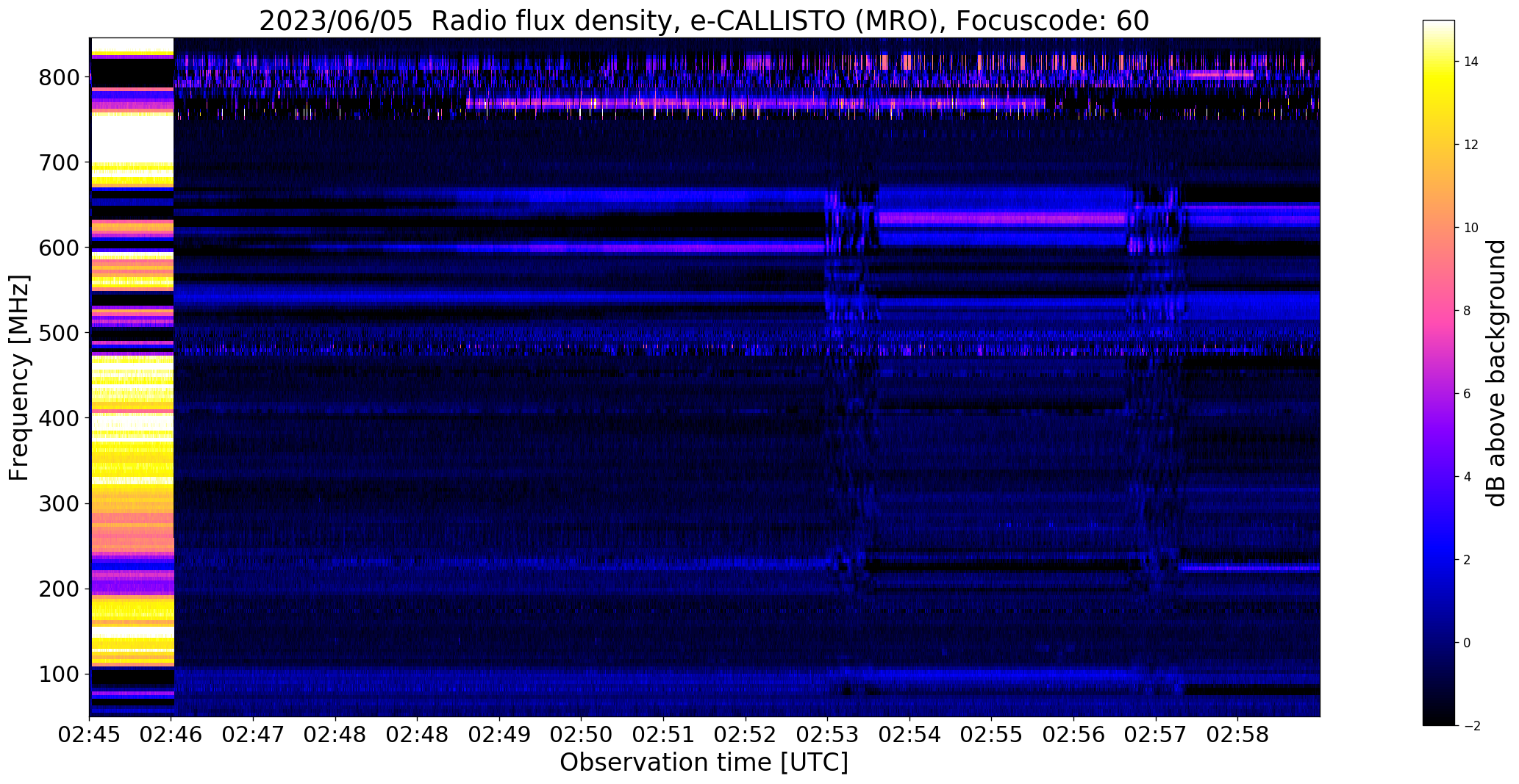Click the 02:55 time tick label
Viewport: 1519px width, 784px height.
click(992, 735)
